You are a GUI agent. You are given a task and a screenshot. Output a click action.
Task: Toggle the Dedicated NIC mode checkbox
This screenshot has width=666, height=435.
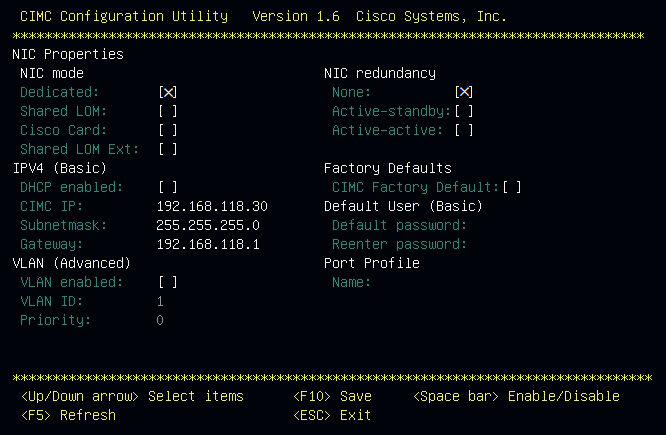tap(168, 92)
